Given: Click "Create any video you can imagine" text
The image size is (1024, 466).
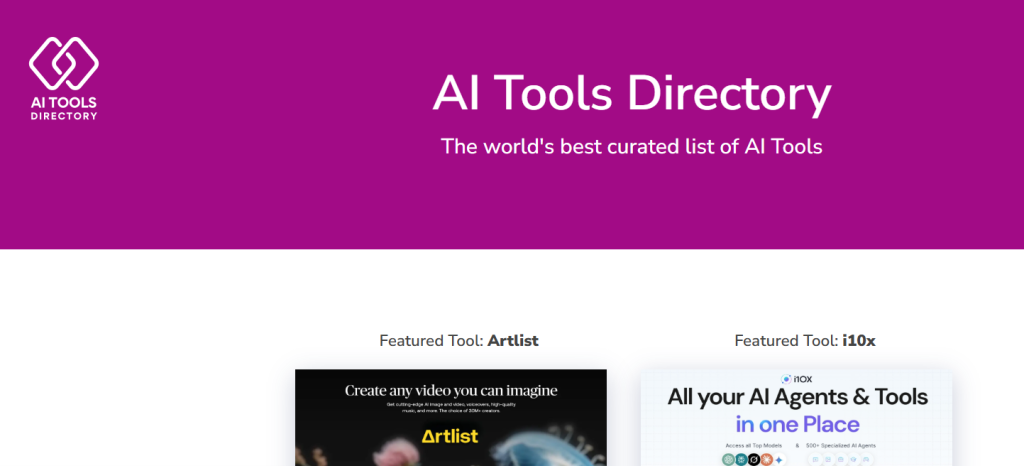Looking at the screenshot, I should [x=451, y=391].
